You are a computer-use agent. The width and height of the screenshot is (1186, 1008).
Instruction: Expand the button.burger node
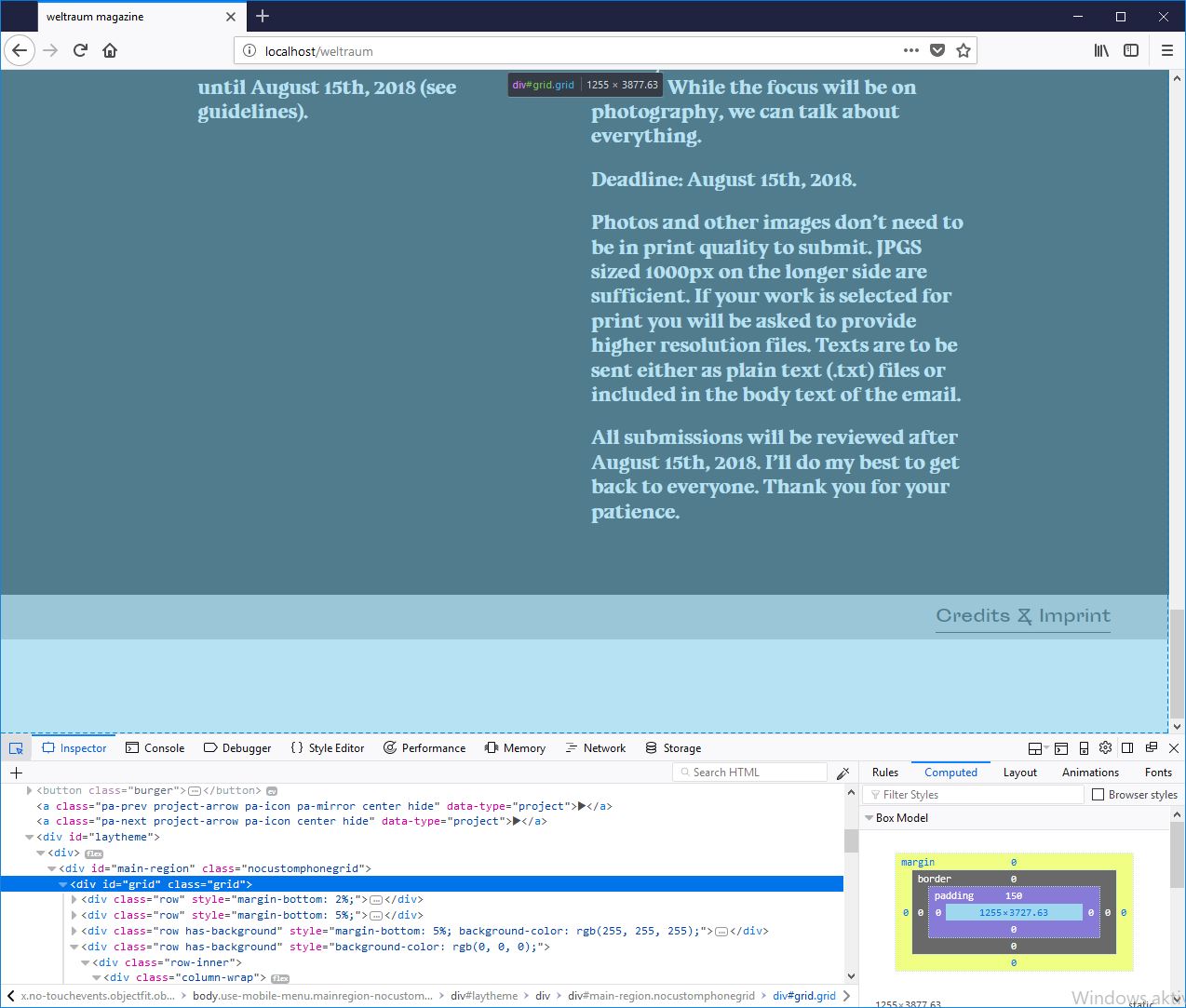tap(30, 790)
